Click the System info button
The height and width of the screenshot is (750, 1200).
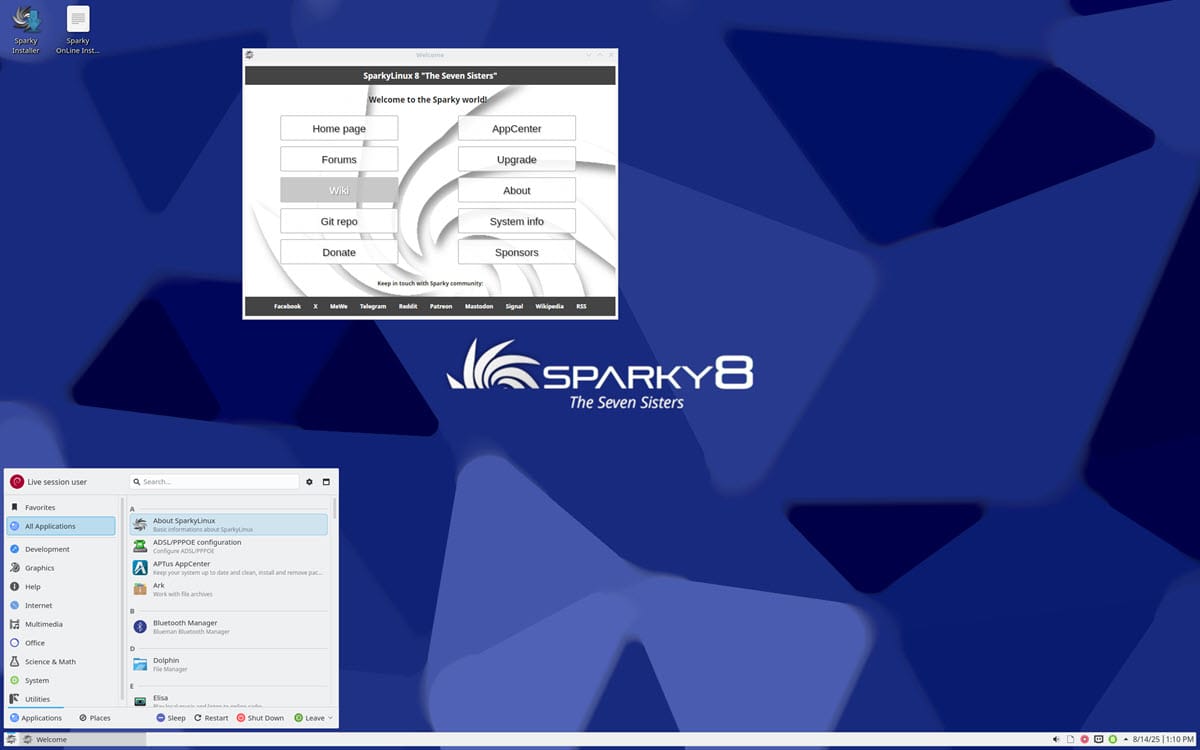[x=517, y=221]
